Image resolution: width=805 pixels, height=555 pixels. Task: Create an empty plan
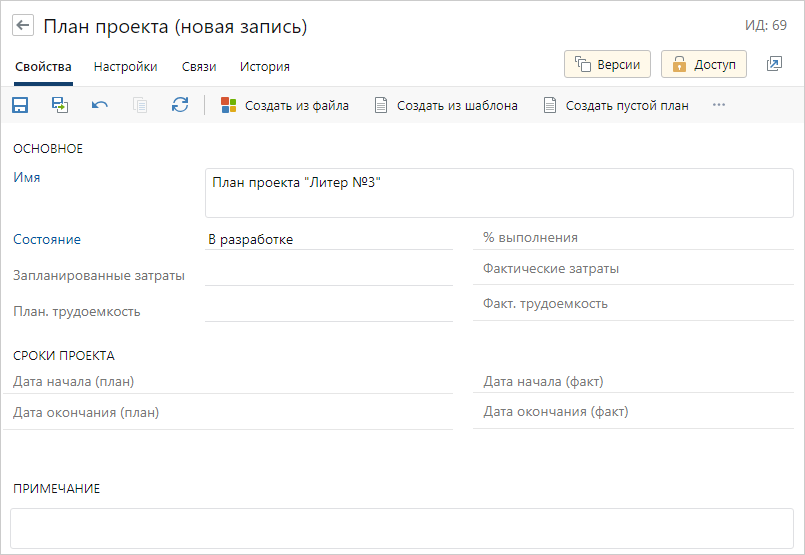pos(616,105)
